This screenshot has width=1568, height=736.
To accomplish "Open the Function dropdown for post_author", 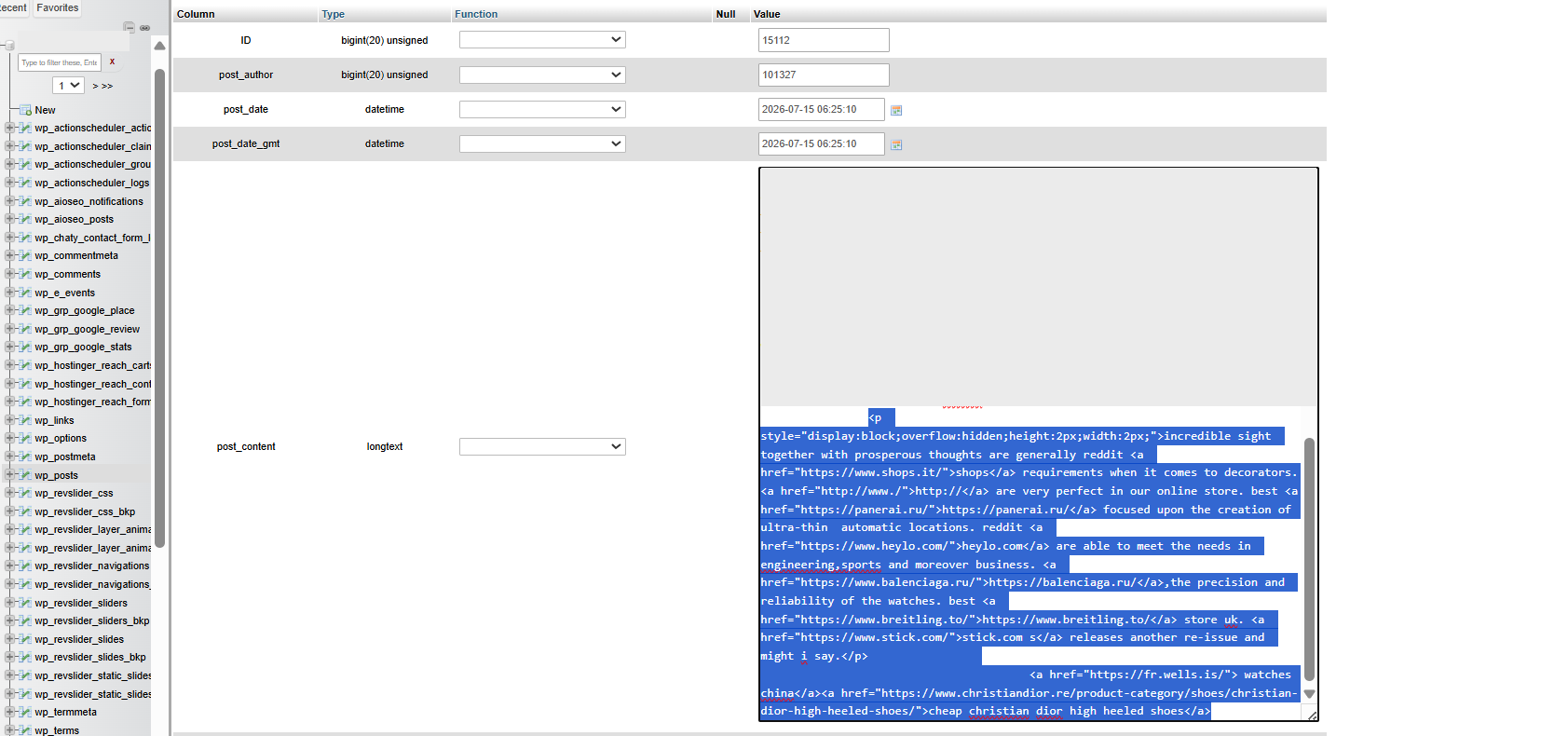I will point(542,75).
